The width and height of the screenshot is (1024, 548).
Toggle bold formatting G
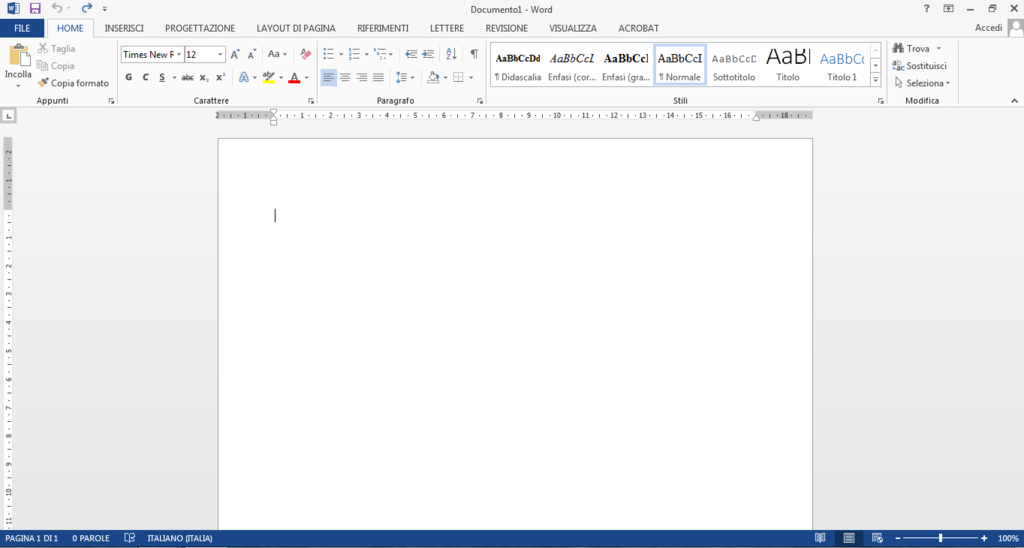129,77
